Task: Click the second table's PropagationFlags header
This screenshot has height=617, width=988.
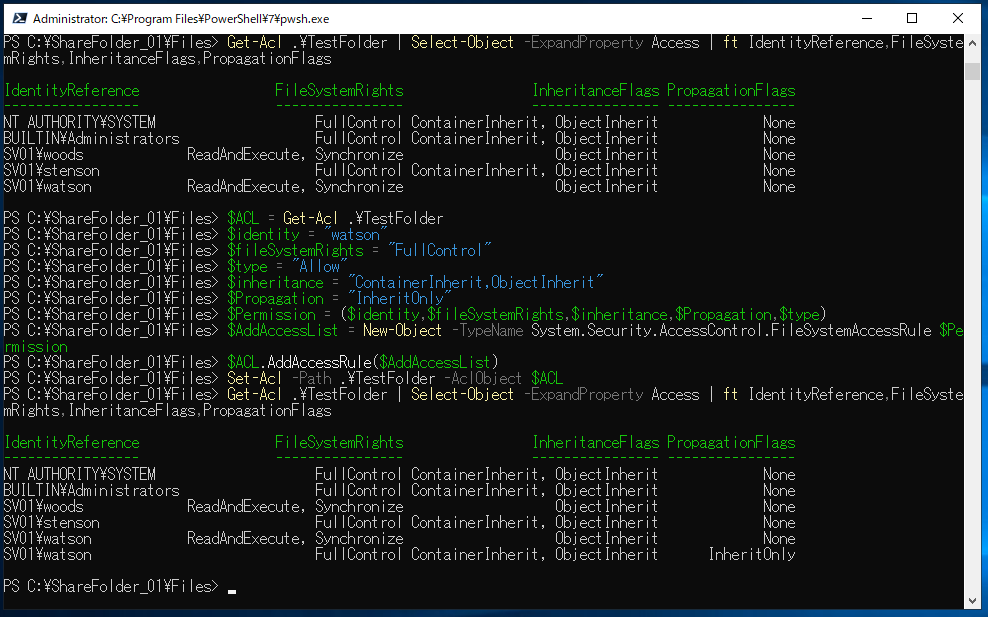Action: pos(731,443)
